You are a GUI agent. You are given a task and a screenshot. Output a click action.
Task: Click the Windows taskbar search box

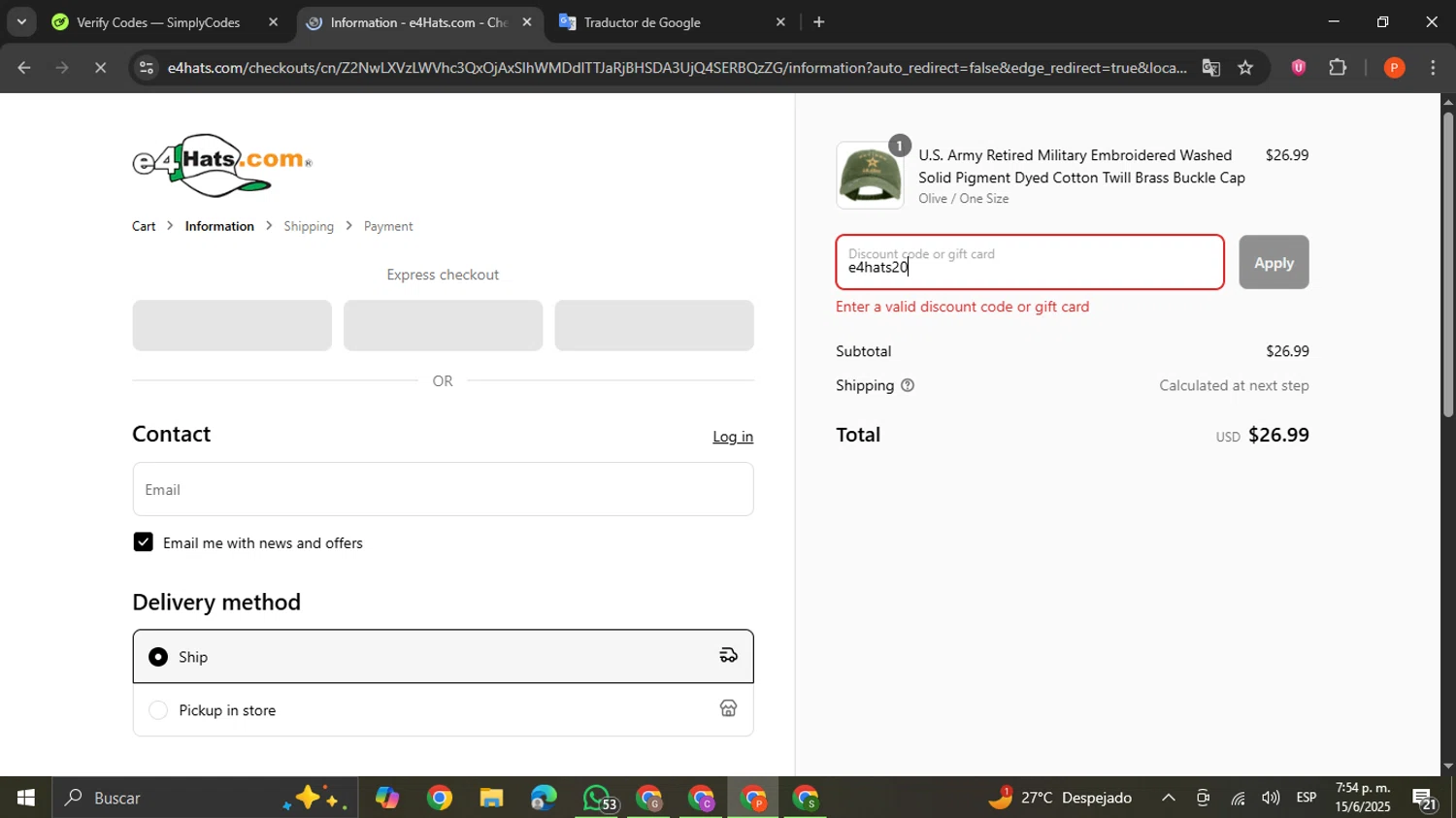coord(205,798)
